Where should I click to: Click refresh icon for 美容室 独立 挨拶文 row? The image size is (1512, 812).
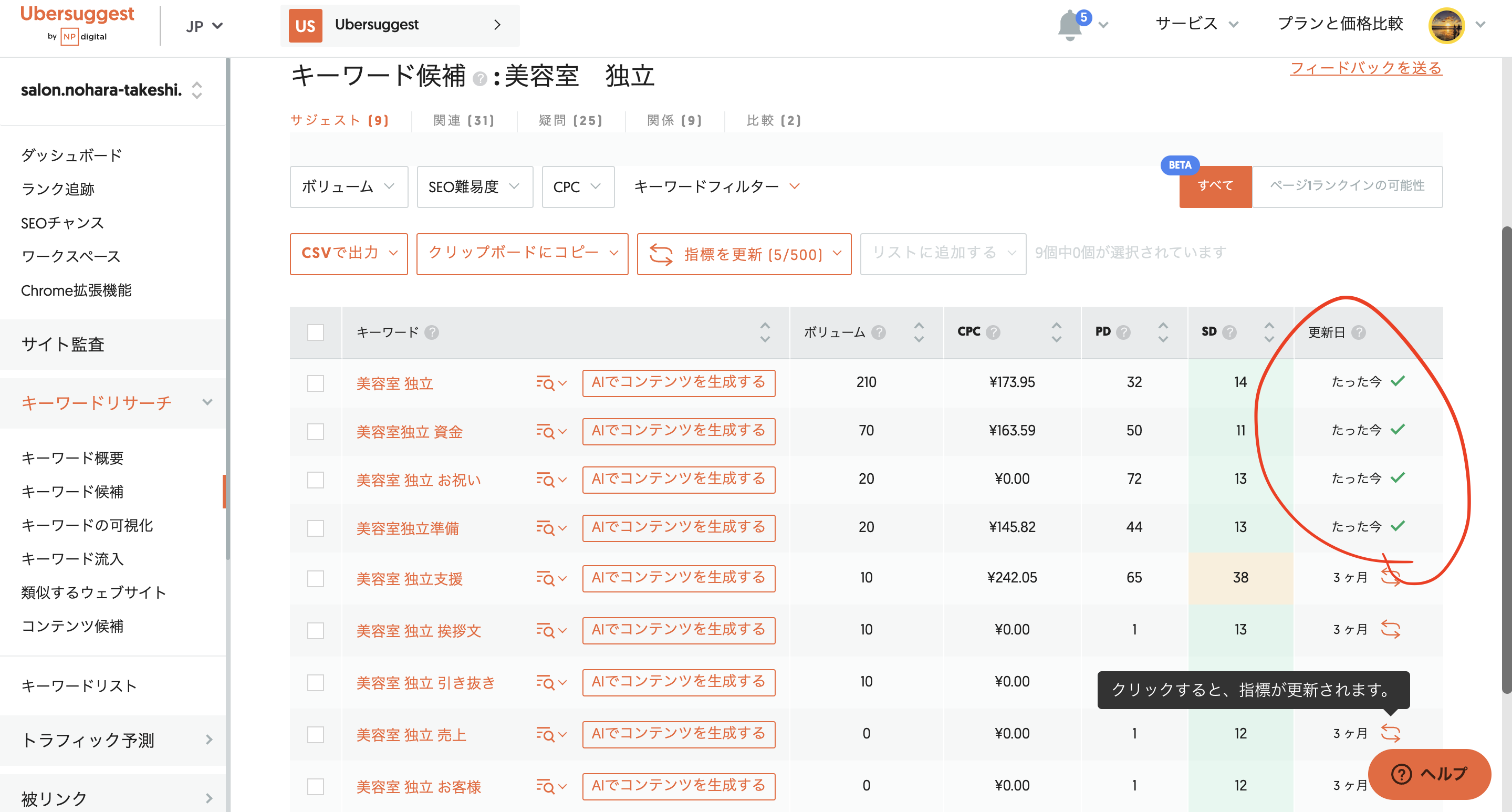click(x=1390, y=629)
